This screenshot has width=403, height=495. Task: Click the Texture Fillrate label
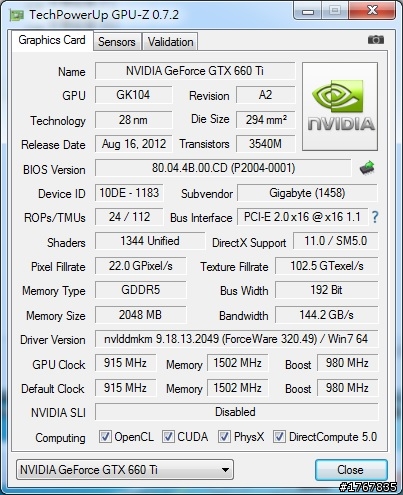[x=234, y=267]
